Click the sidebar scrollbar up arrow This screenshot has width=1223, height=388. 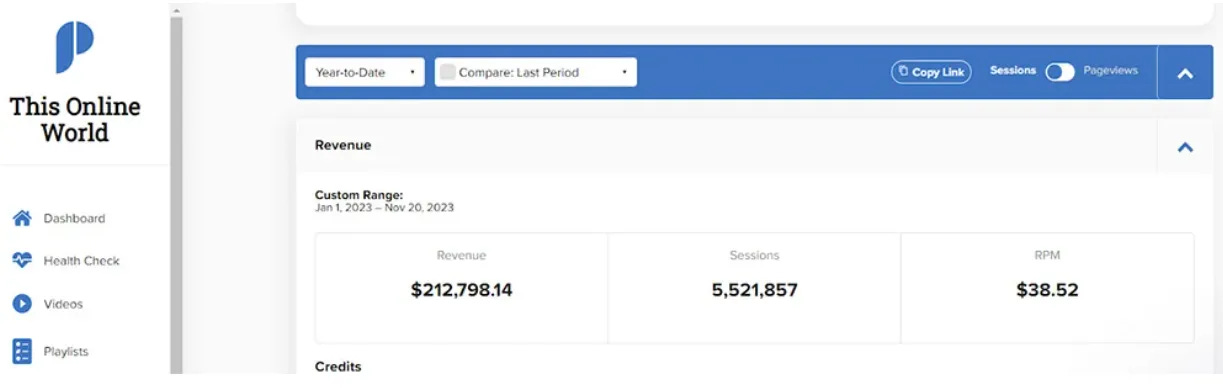pyautogui.click(x=176, y=10)
